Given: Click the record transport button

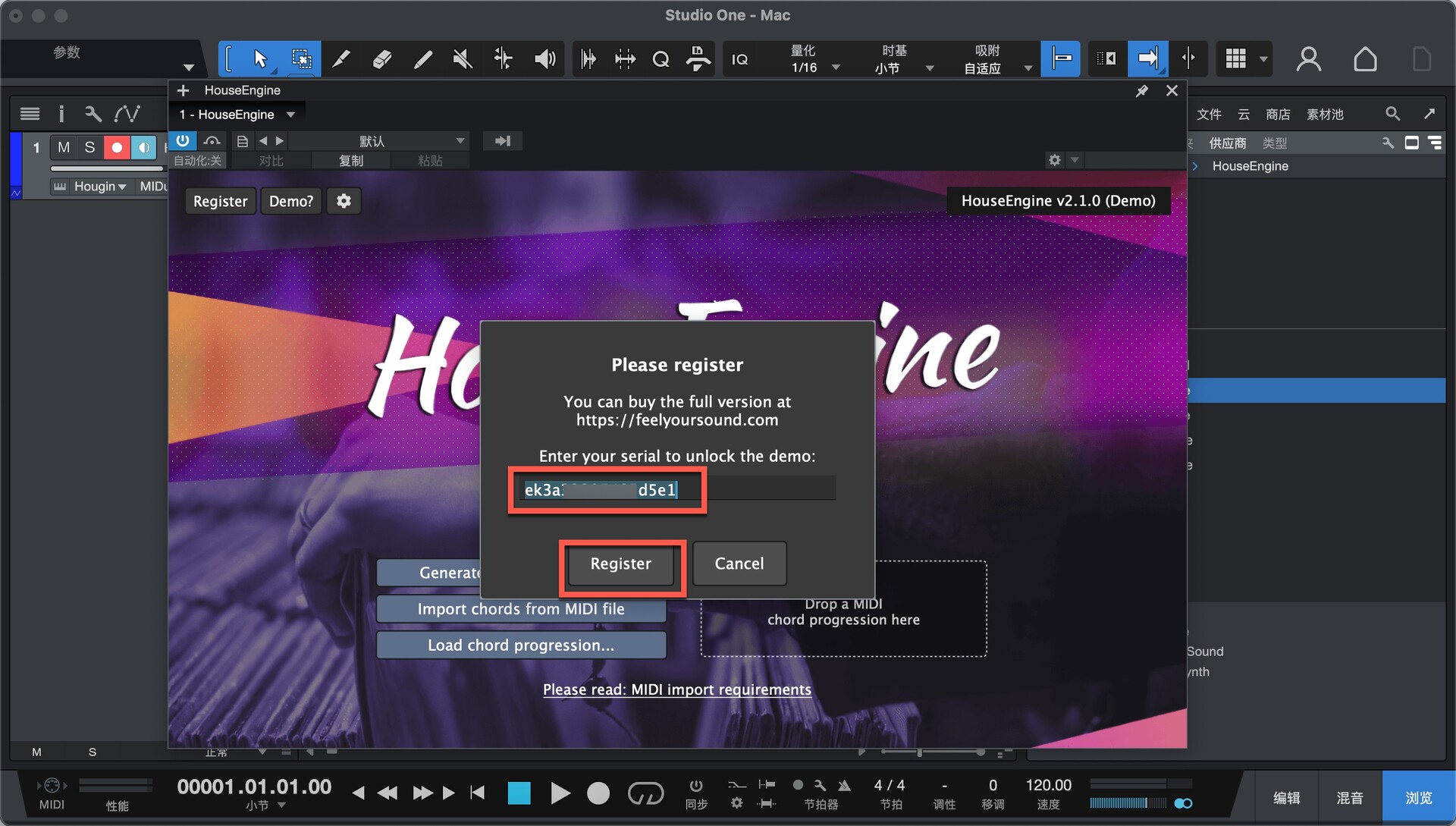Looking at the screenshot, I should pyautogui.click(x=598, y=793).
